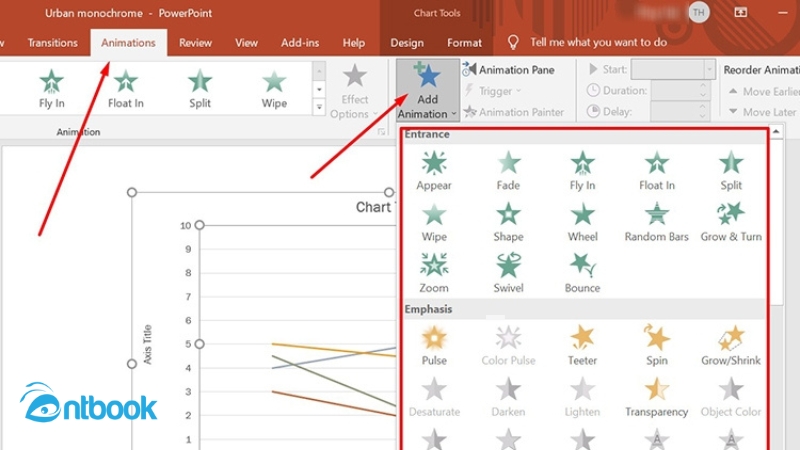Switch to the Transitions tab

tap(52, 43)
